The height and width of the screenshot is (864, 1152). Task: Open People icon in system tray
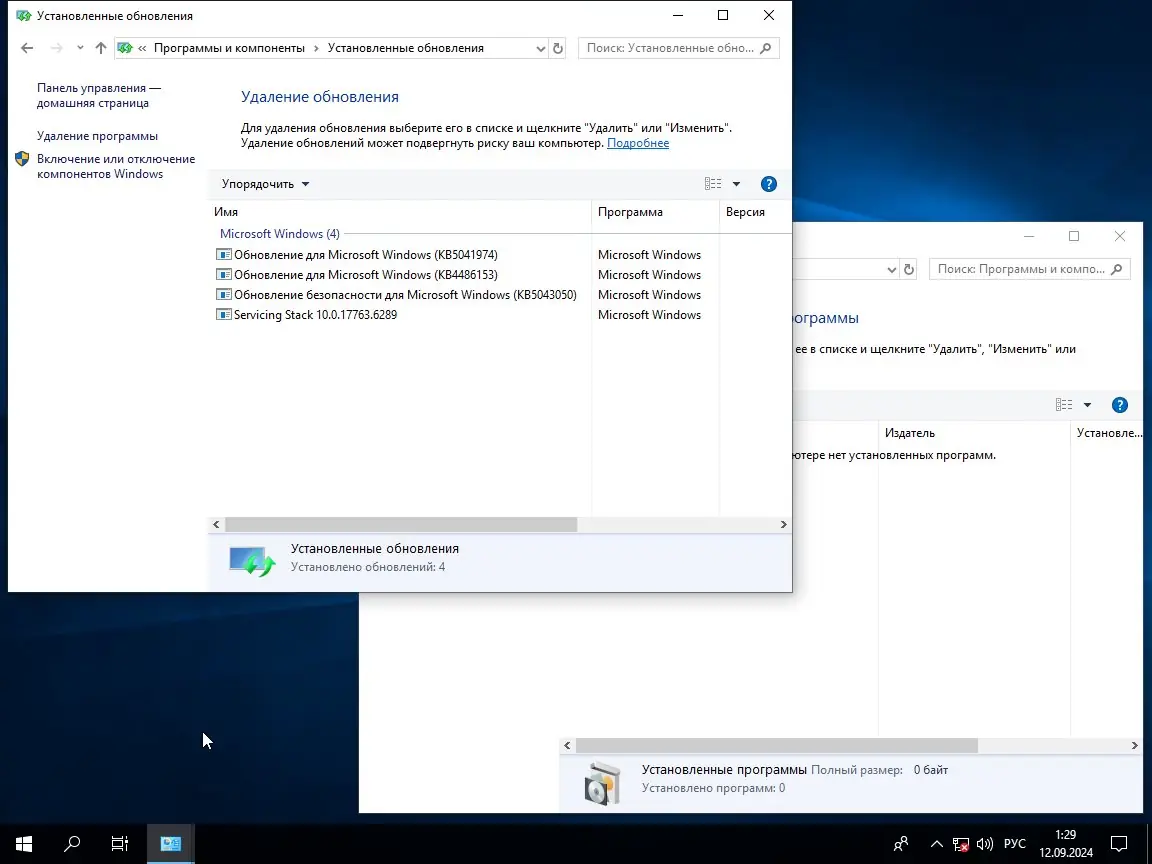click(x=901, y=843)
